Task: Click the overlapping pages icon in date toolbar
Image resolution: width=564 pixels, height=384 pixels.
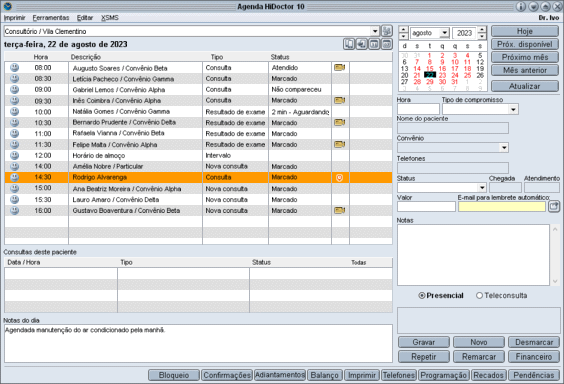Action: (x=349, y=44)
